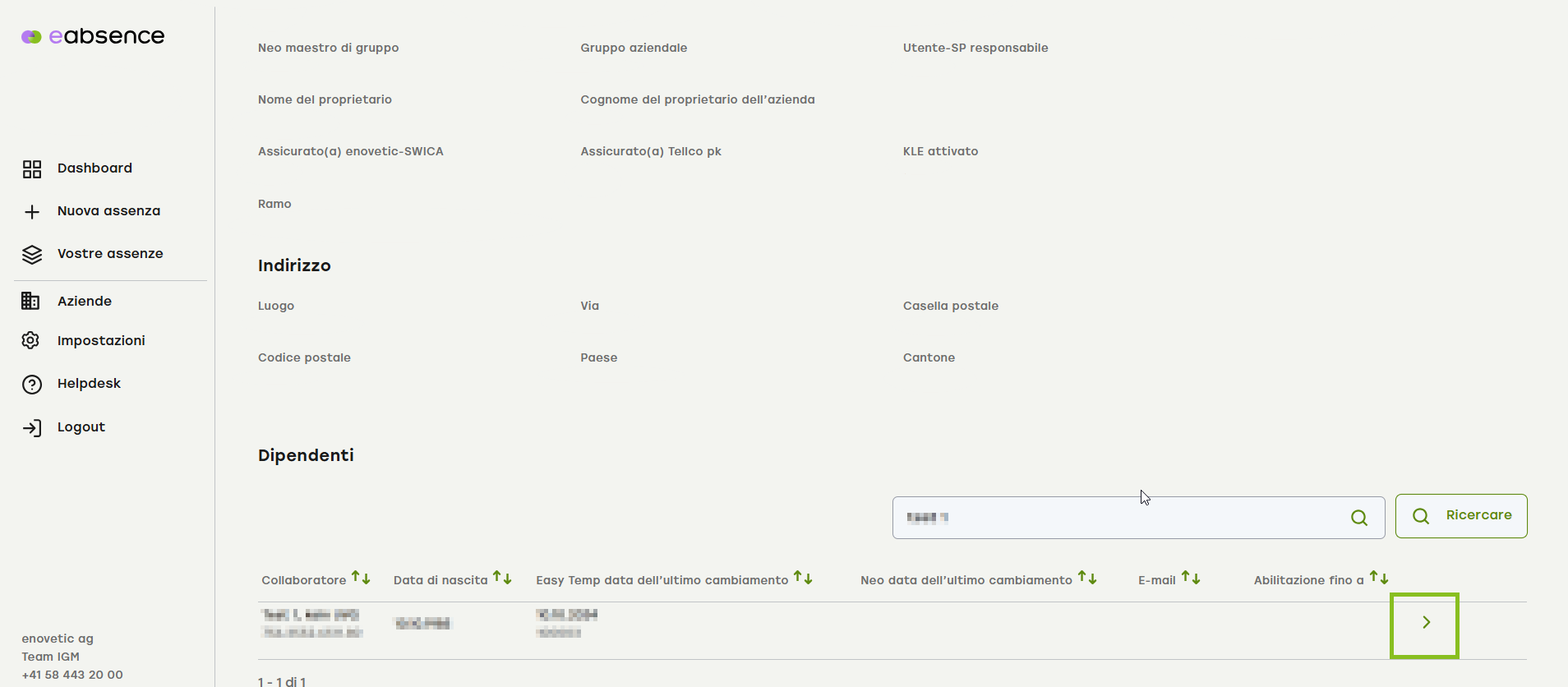This screenshot has height=687, width=1568.
Task: Sort employees by E-mail column
Action: click(x=1191, y=579)
